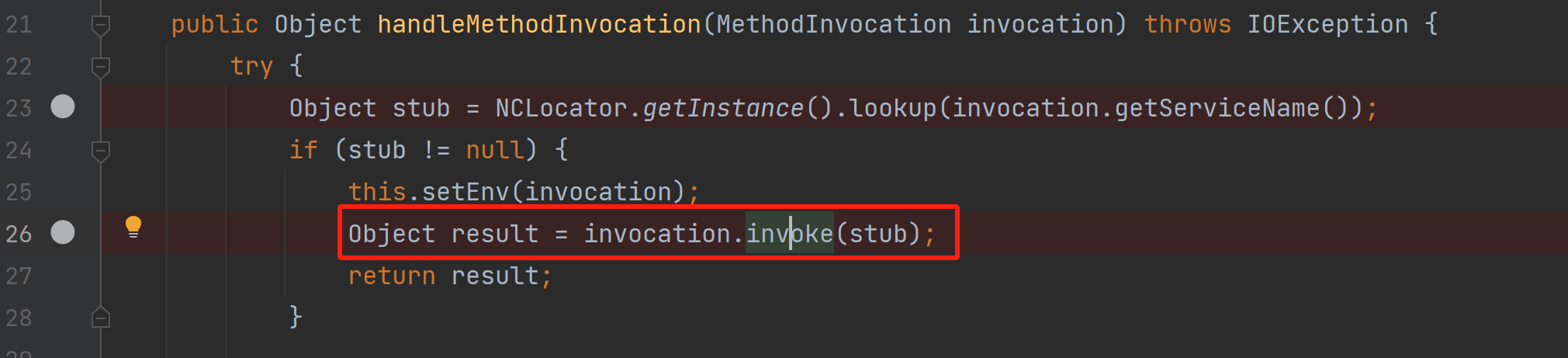Click the fold end marker on line 28
Screen dimensions: 1568x358
101,318
